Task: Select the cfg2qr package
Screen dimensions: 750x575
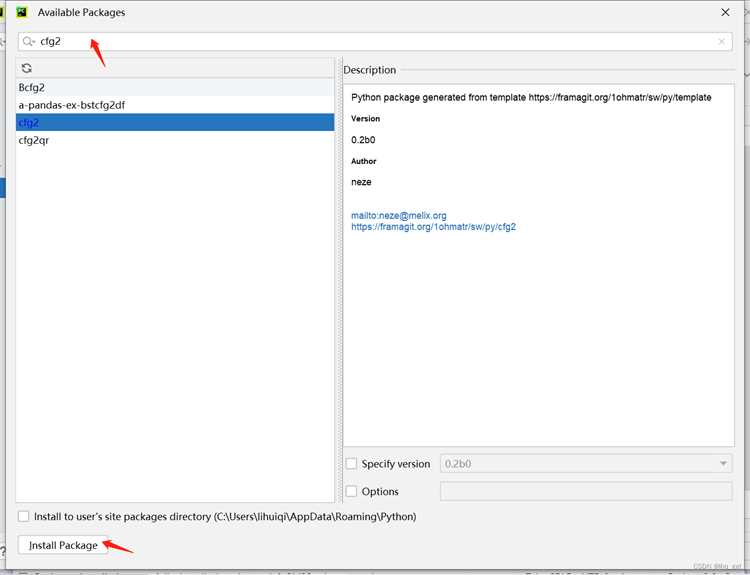Action: (x=175, y=140)
